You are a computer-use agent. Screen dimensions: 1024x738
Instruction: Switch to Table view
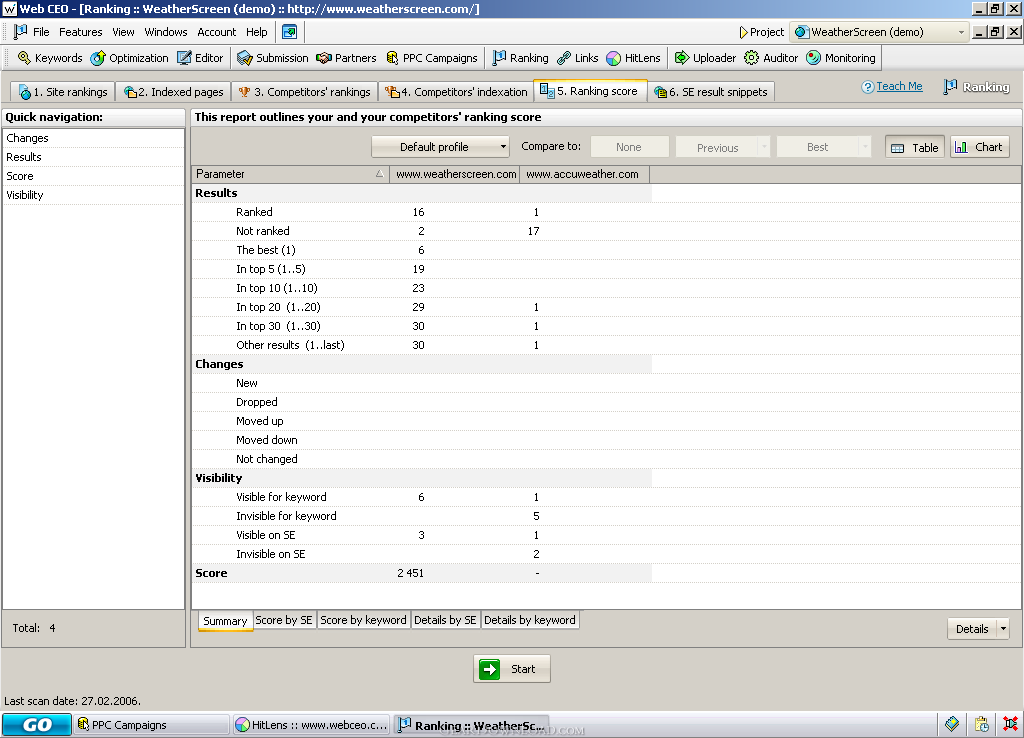915,148
